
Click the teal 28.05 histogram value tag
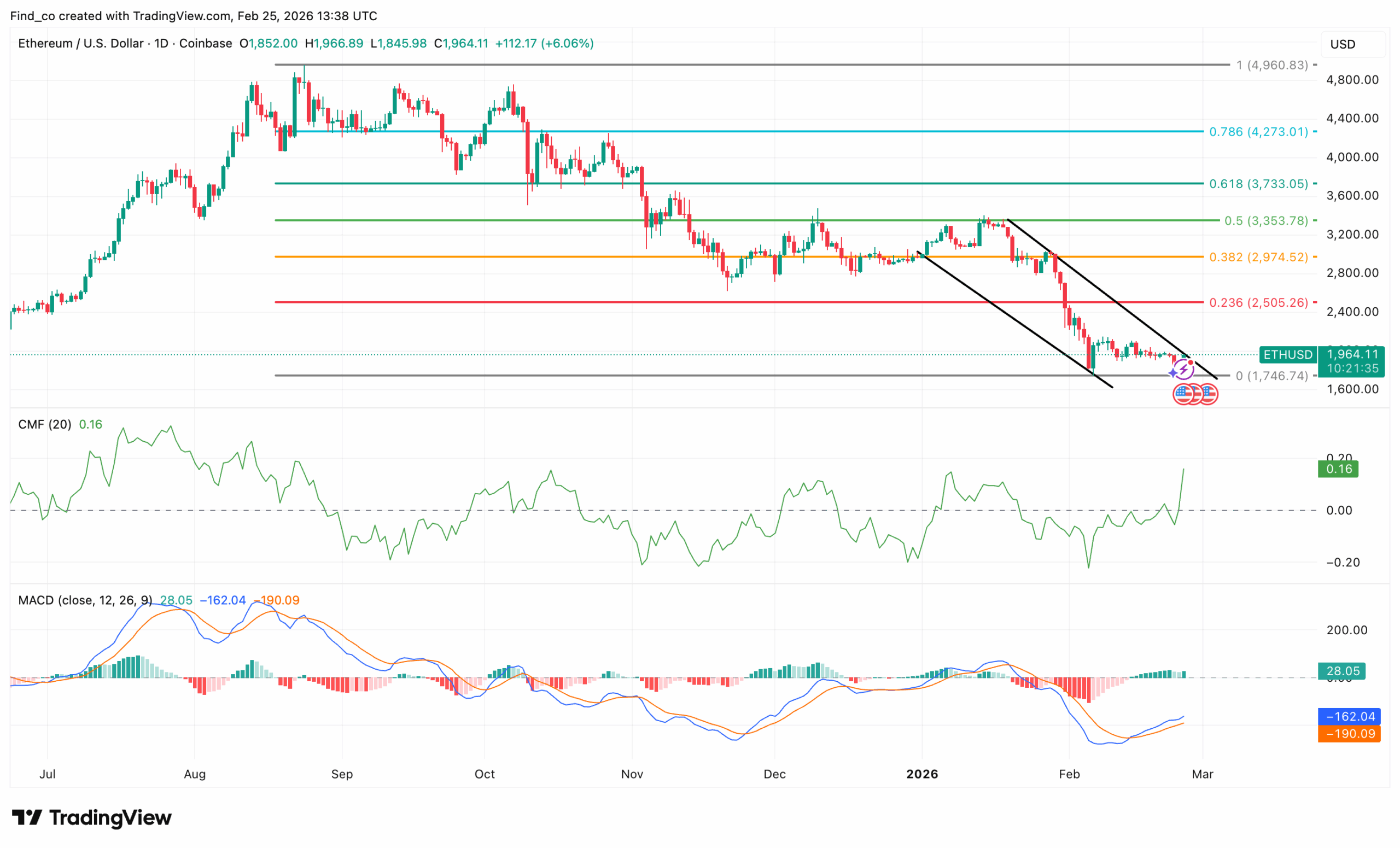pos(1343,671)
